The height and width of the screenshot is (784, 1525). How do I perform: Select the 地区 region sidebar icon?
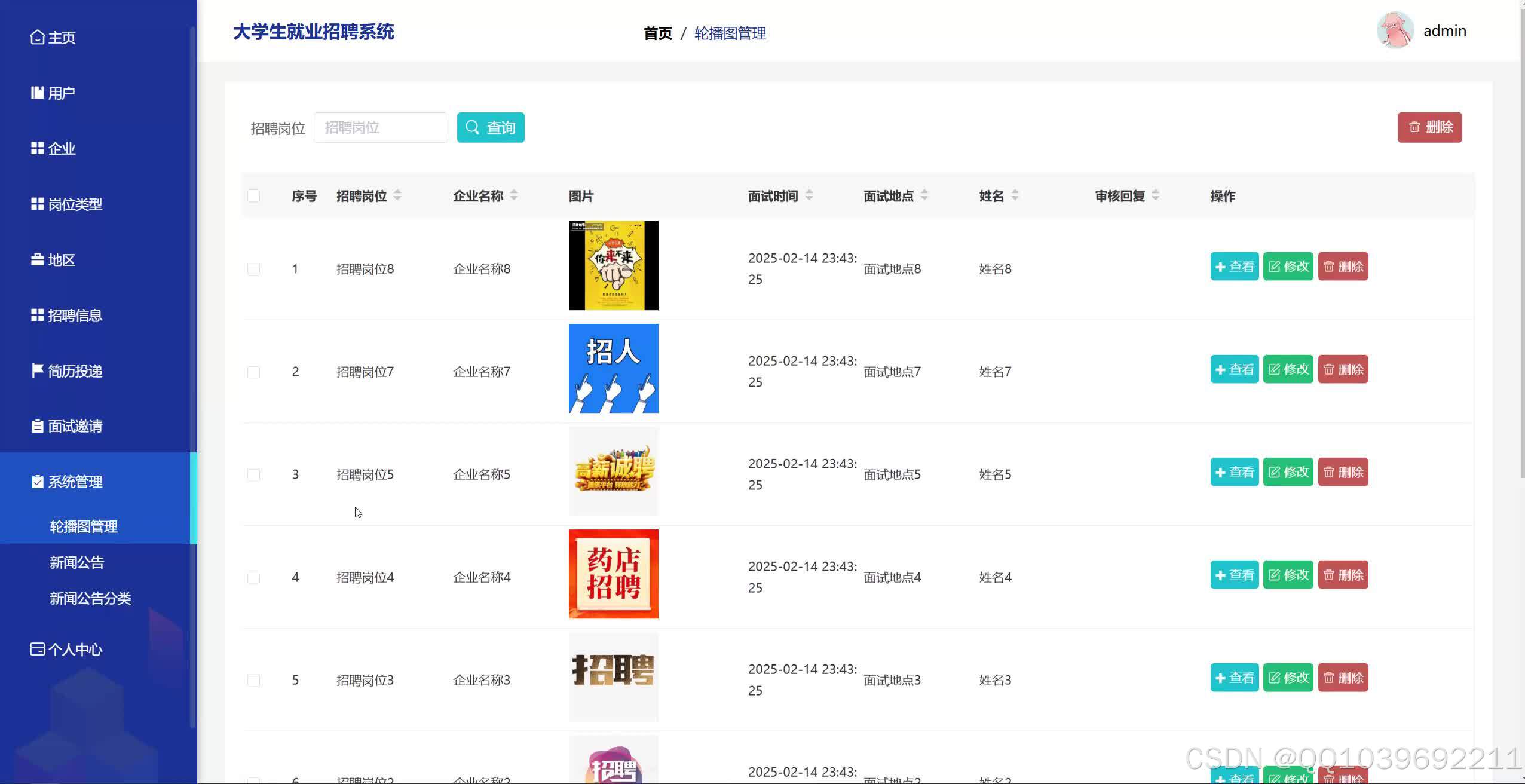pyautogui.click(x=36, y=259)
